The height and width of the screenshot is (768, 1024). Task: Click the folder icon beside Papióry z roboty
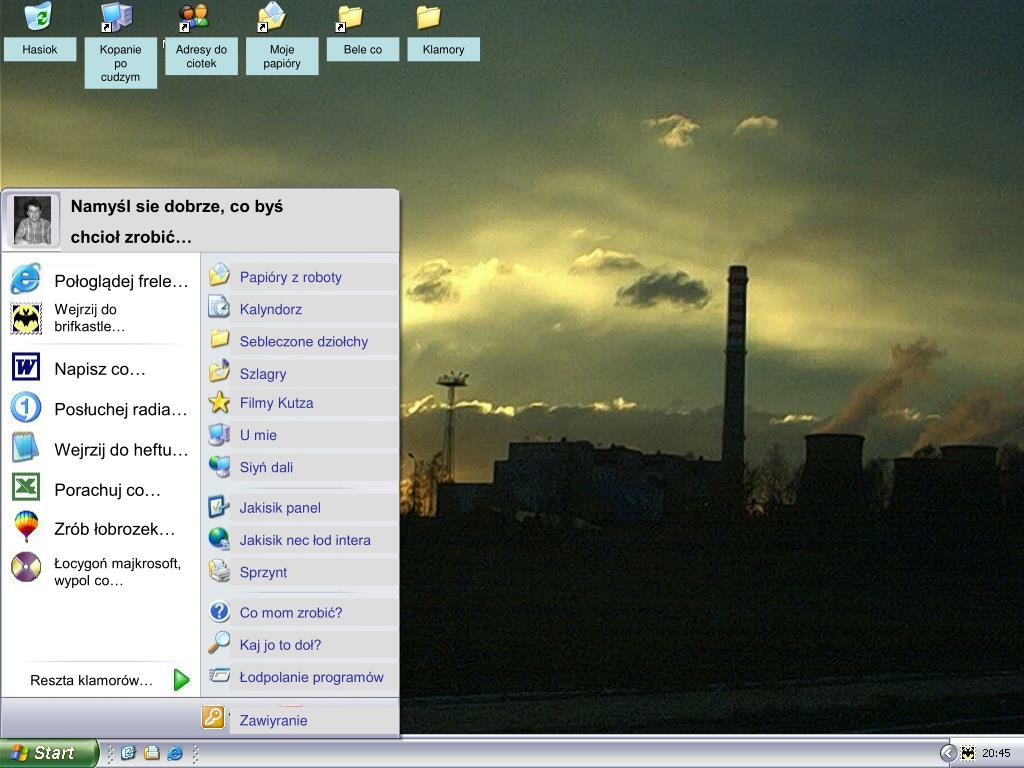[x=219, y=274]
